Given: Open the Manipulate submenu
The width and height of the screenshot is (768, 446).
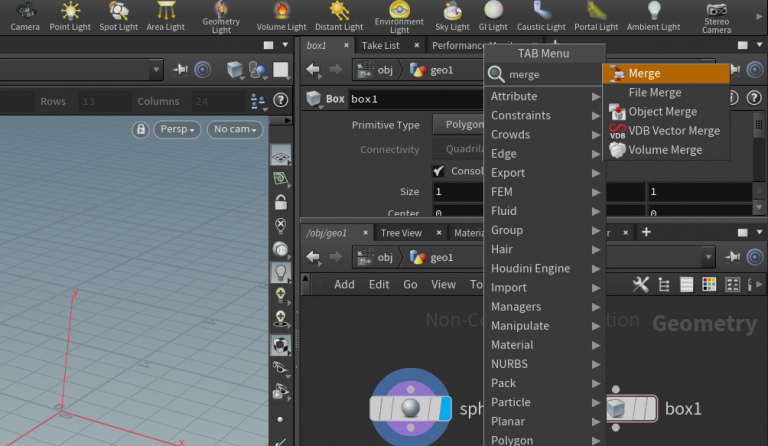Looking at the screenshot, I should 545,326.
